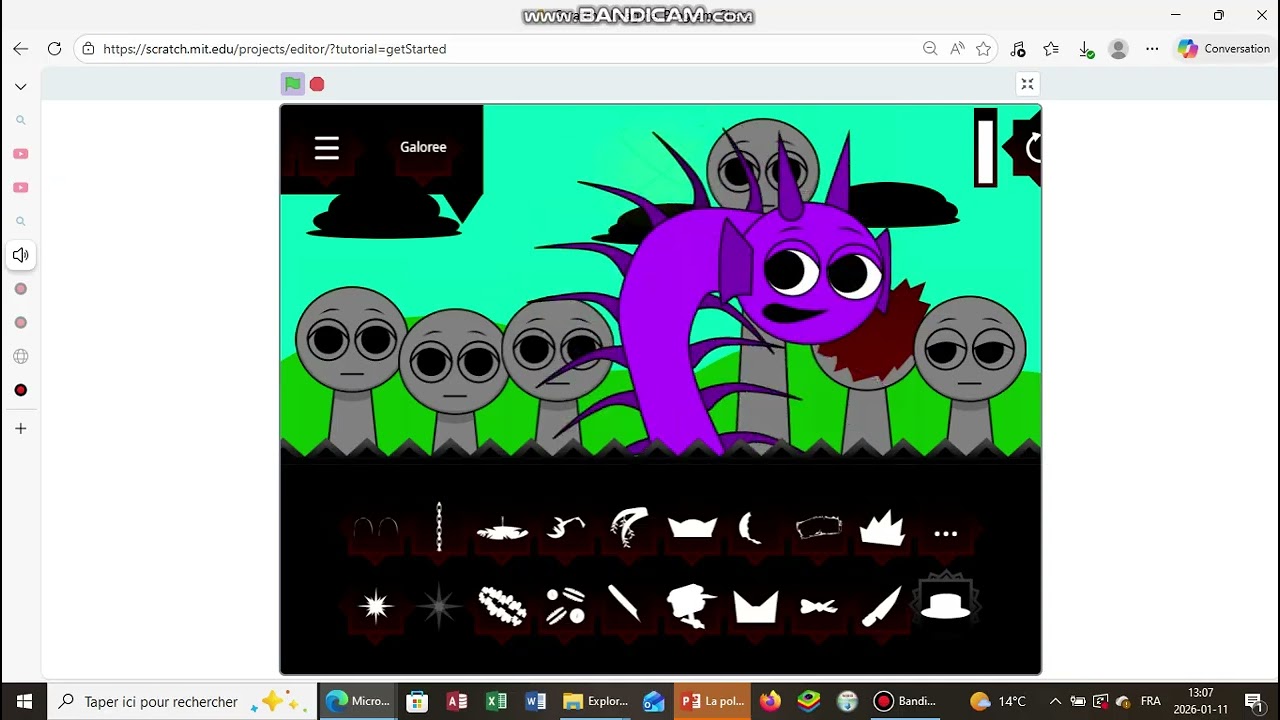Click the green flag to start project
Viewport: 1280px width, 720px height.
tap(292, 84)
